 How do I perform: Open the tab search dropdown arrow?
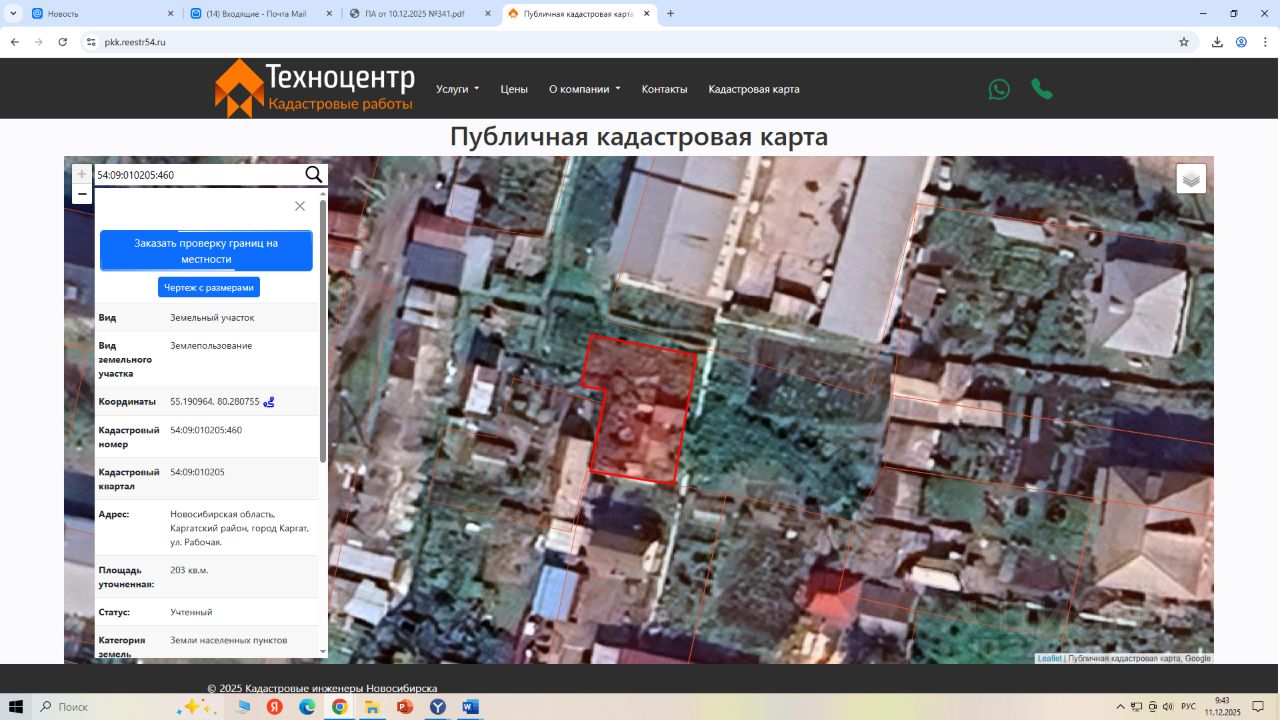click(x=13, y=14)
